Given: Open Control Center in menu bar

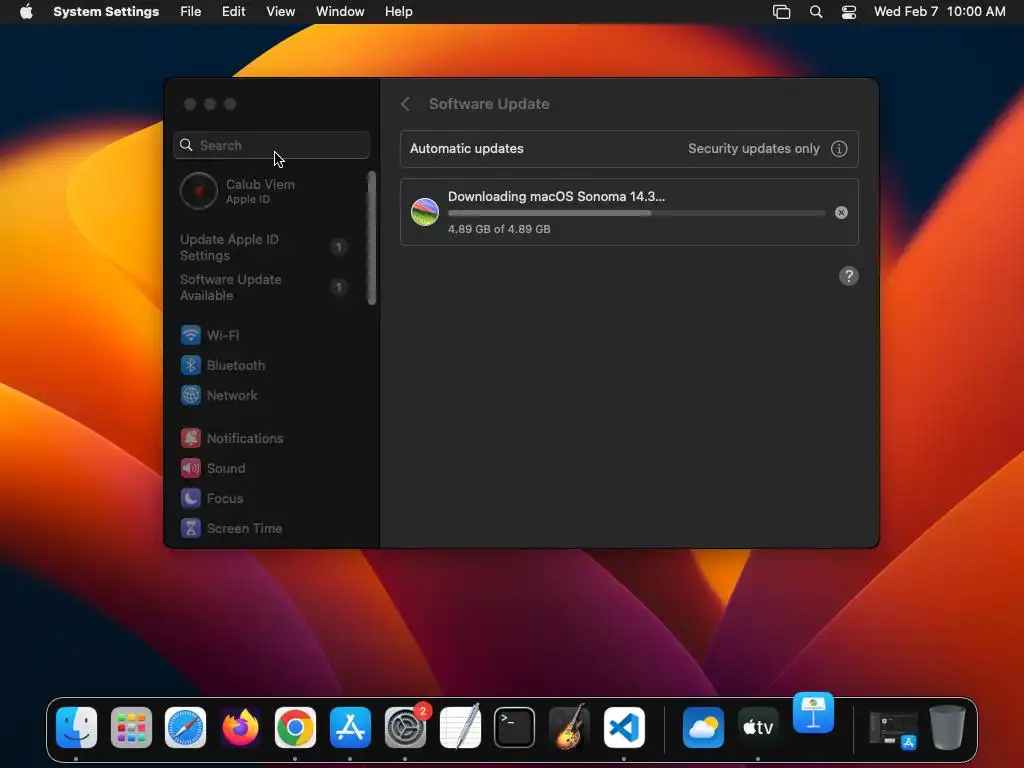Looking at the screenshot, I should tap(848, 12).
